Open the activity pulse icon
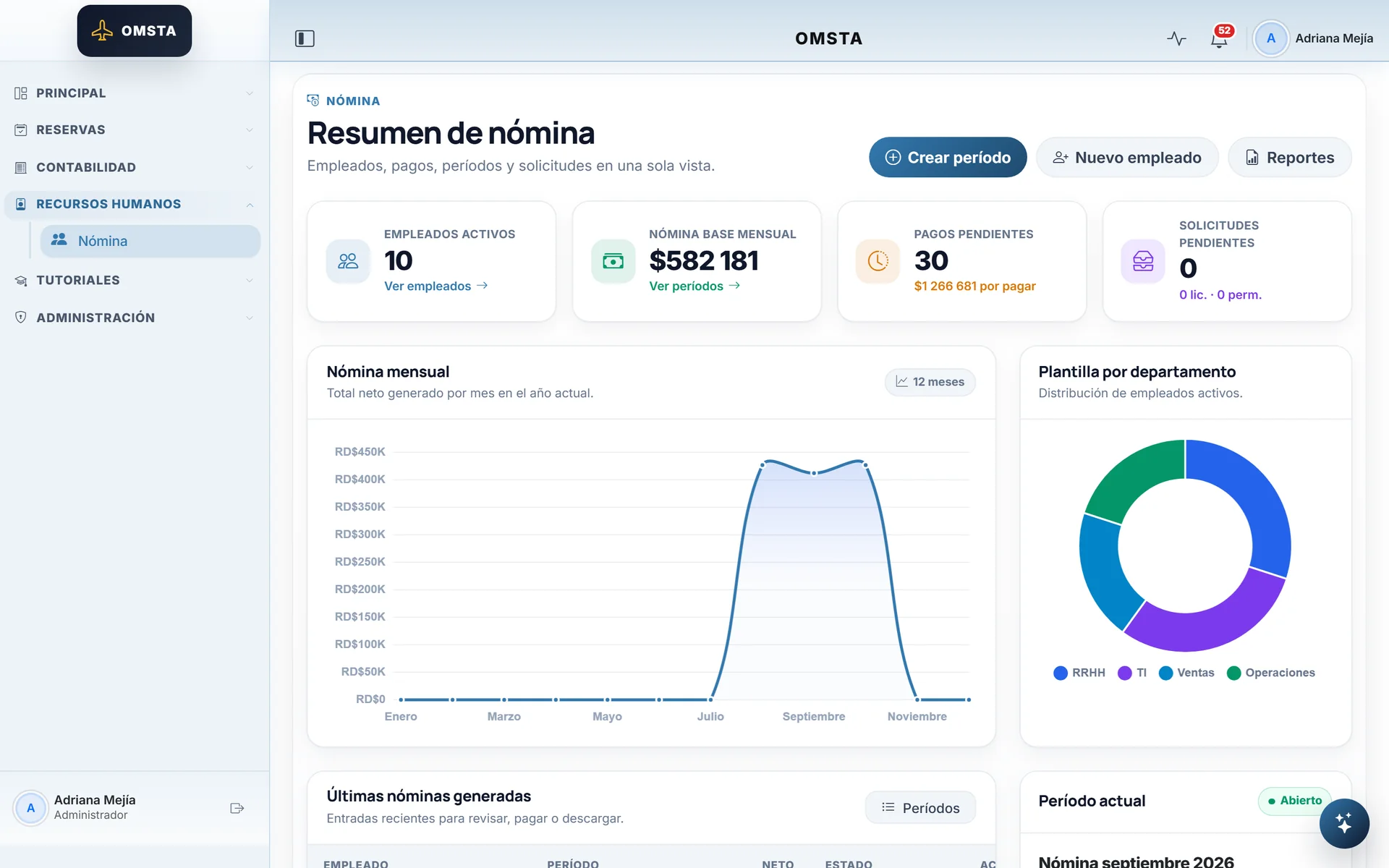 click(1176, 38)
